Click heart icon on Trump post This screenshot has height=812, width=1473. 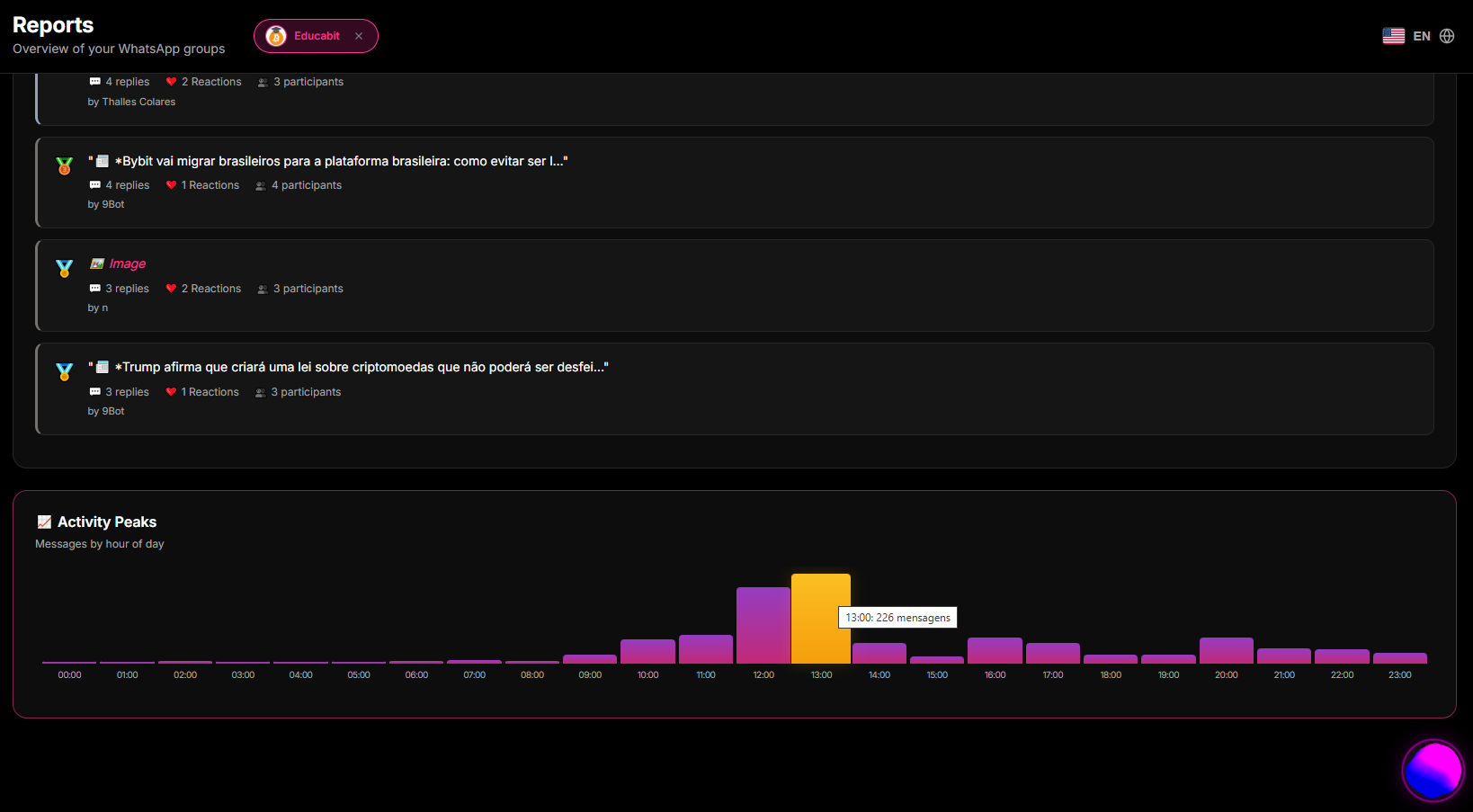[171, 392]
